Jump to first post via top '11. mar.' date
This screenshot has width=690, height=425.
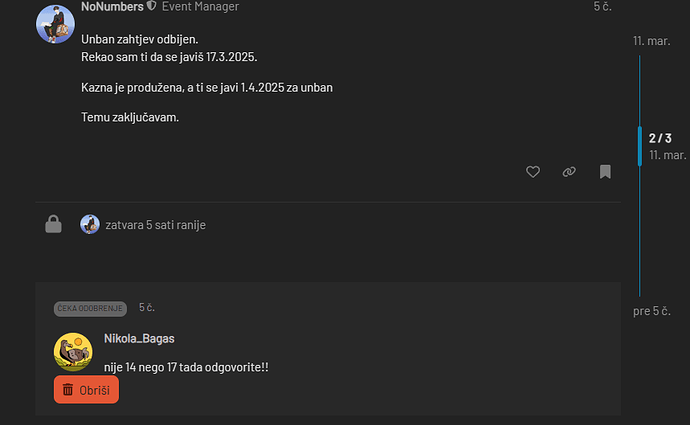pos(652,41)
